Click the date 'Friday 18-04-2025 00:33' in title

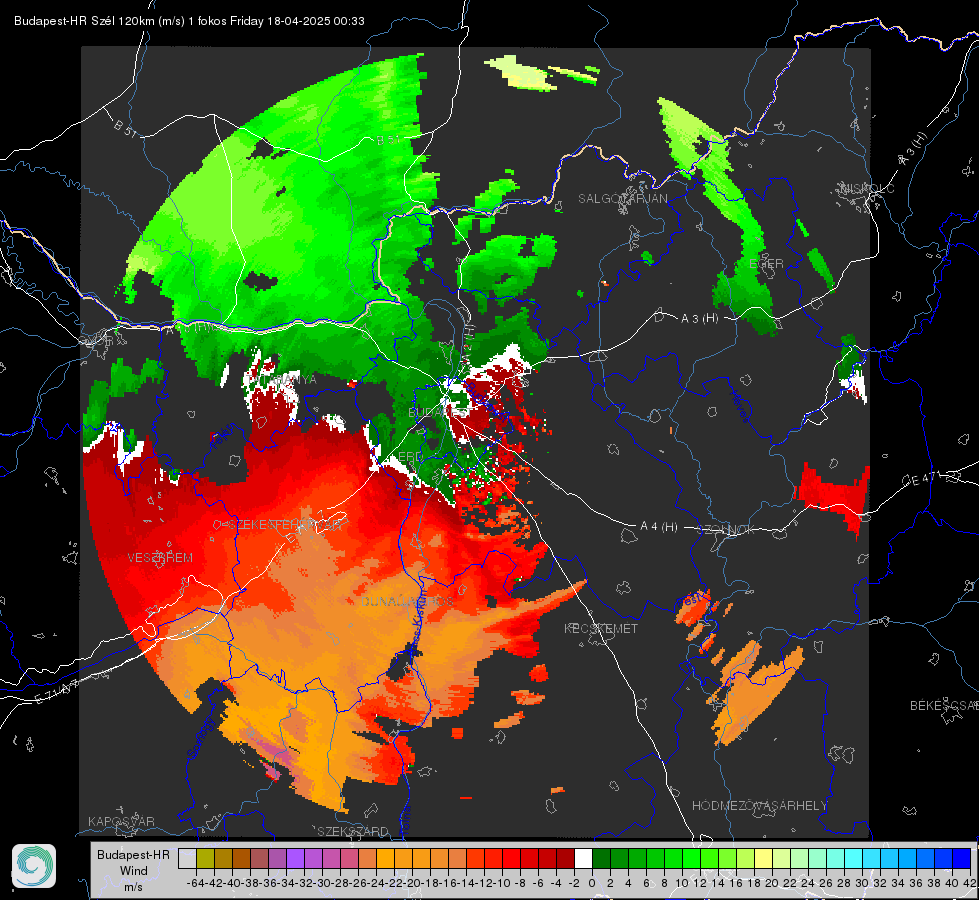pyautogui.click(x=297, y=21)
